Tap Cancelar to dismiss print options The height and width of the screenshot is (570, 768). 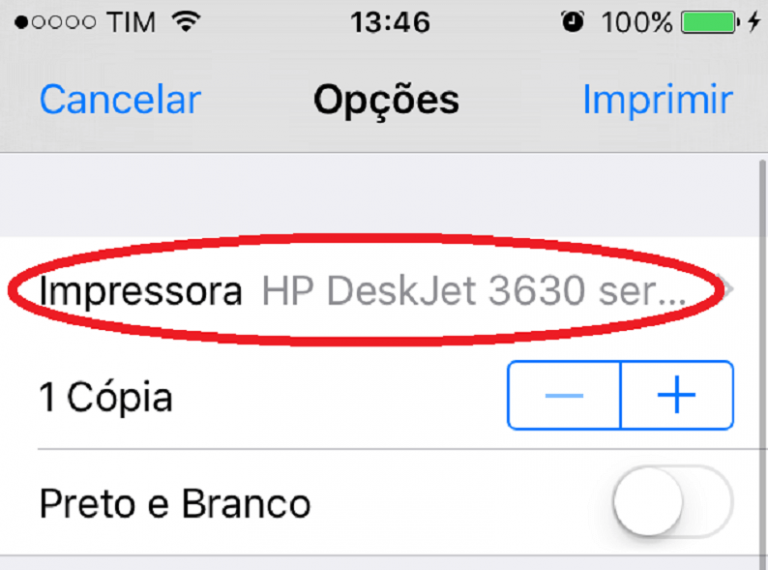[x=120, y=99]
